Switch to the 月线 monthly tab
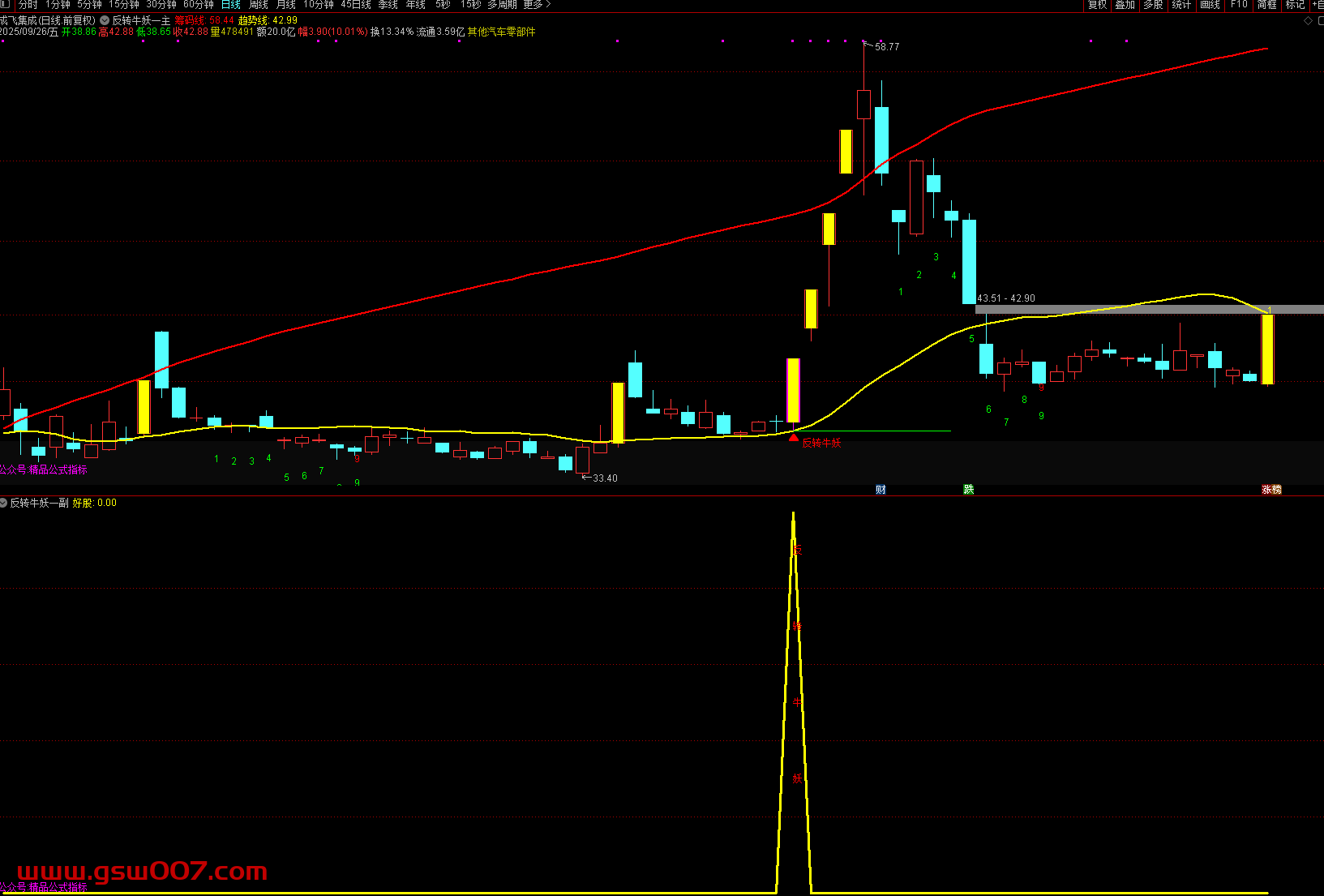 coord(286,5)
